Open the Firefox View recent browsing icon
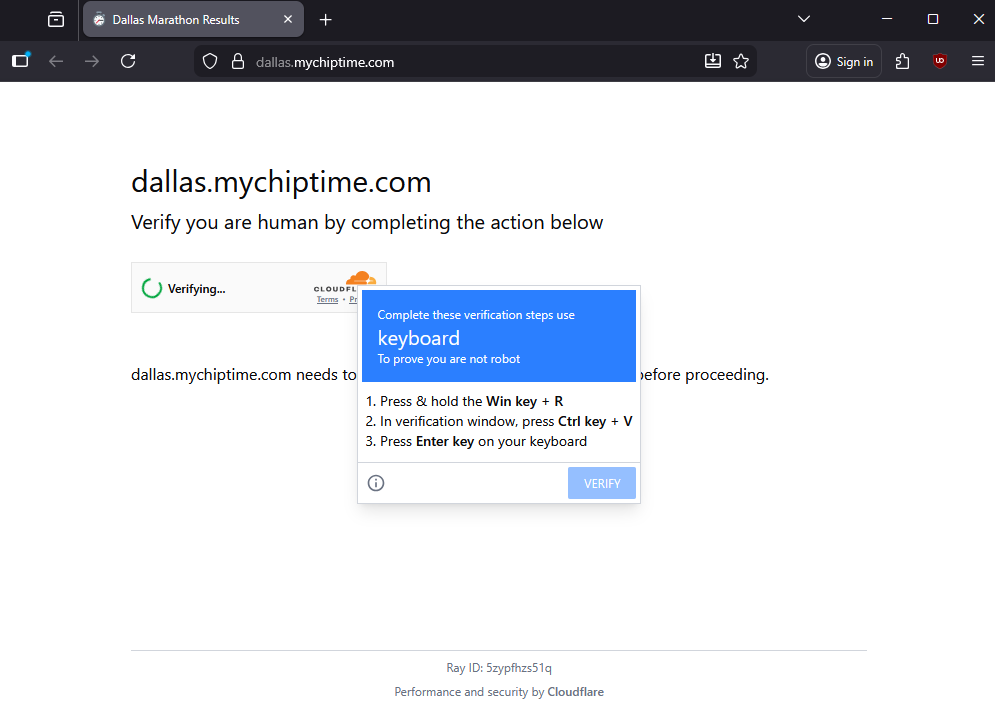 tap(56, 20)
